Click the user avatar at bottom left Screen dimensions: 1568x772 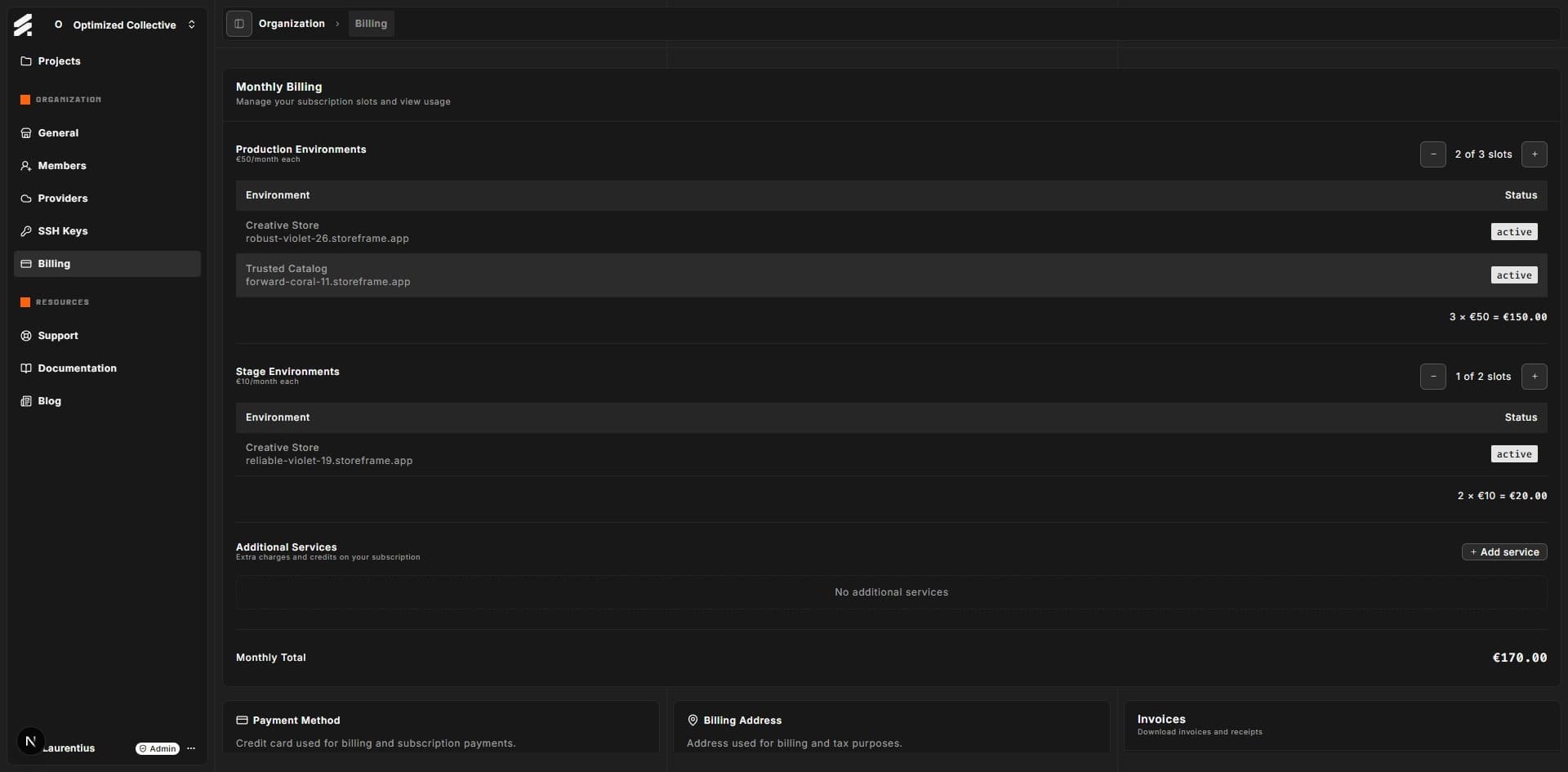click(x=30, y=742)
